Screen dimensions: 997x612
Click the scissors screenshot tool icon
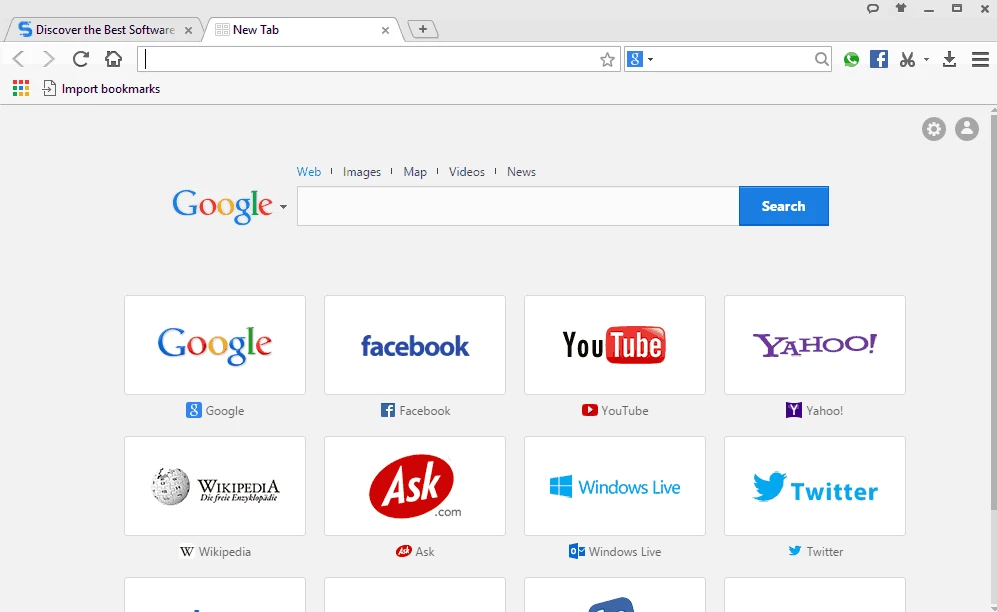[907, 59]
